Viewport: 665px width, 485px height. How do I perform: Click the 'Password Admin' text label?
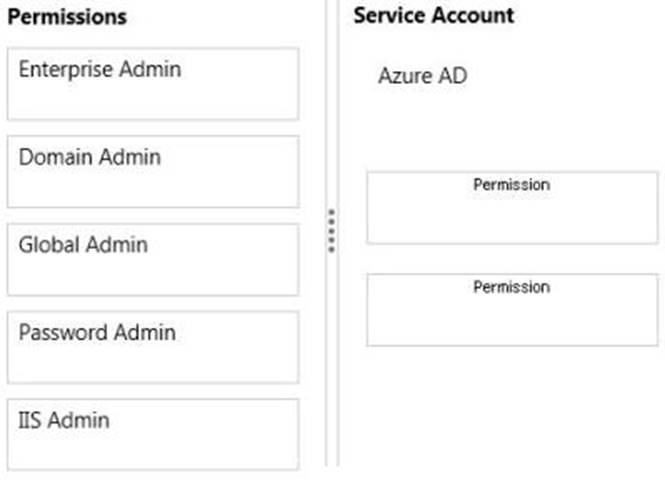pyautogui.click(x=97, y=332)
